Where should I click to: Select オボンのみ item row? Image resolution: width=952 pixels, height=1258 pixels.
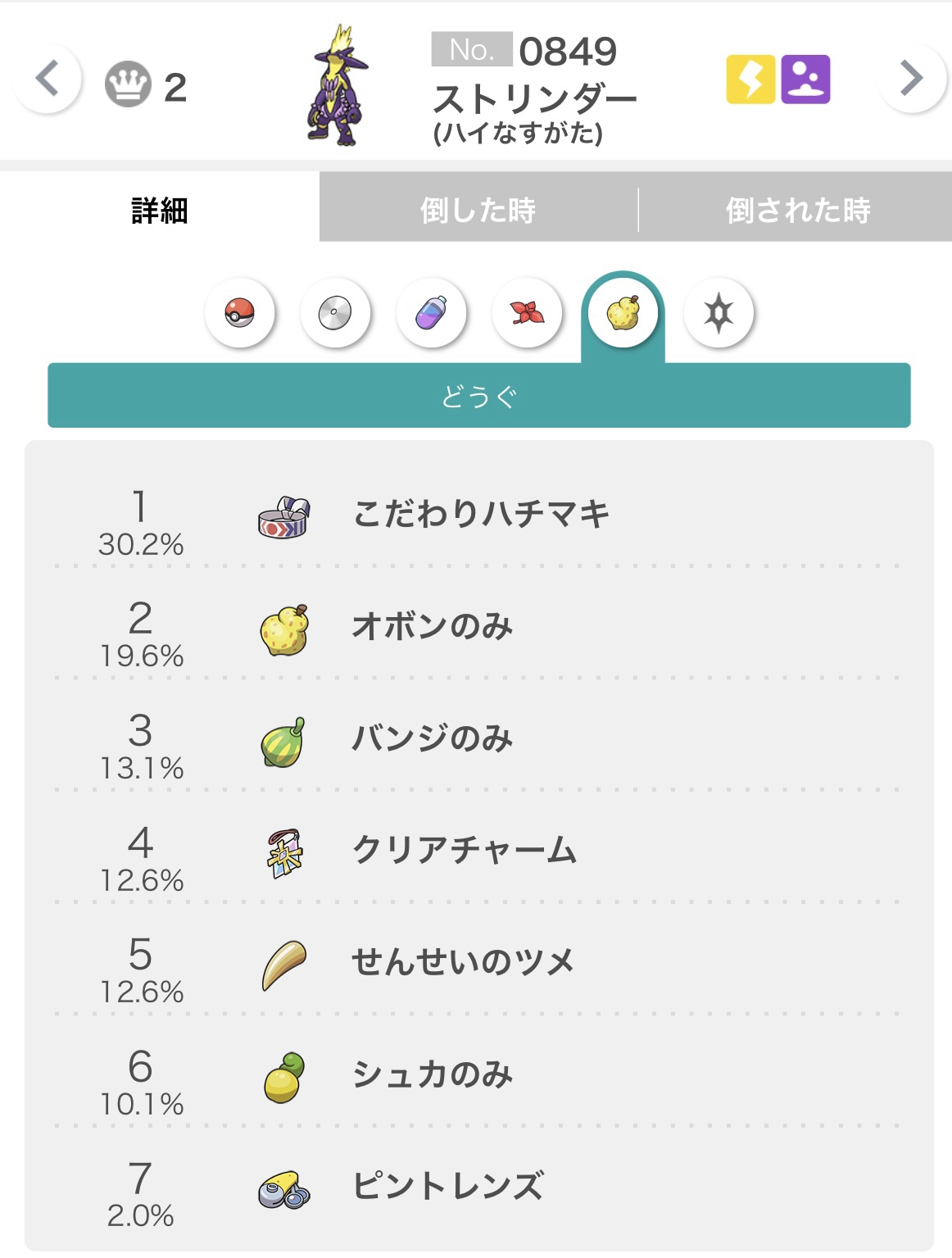click(477, 626)
